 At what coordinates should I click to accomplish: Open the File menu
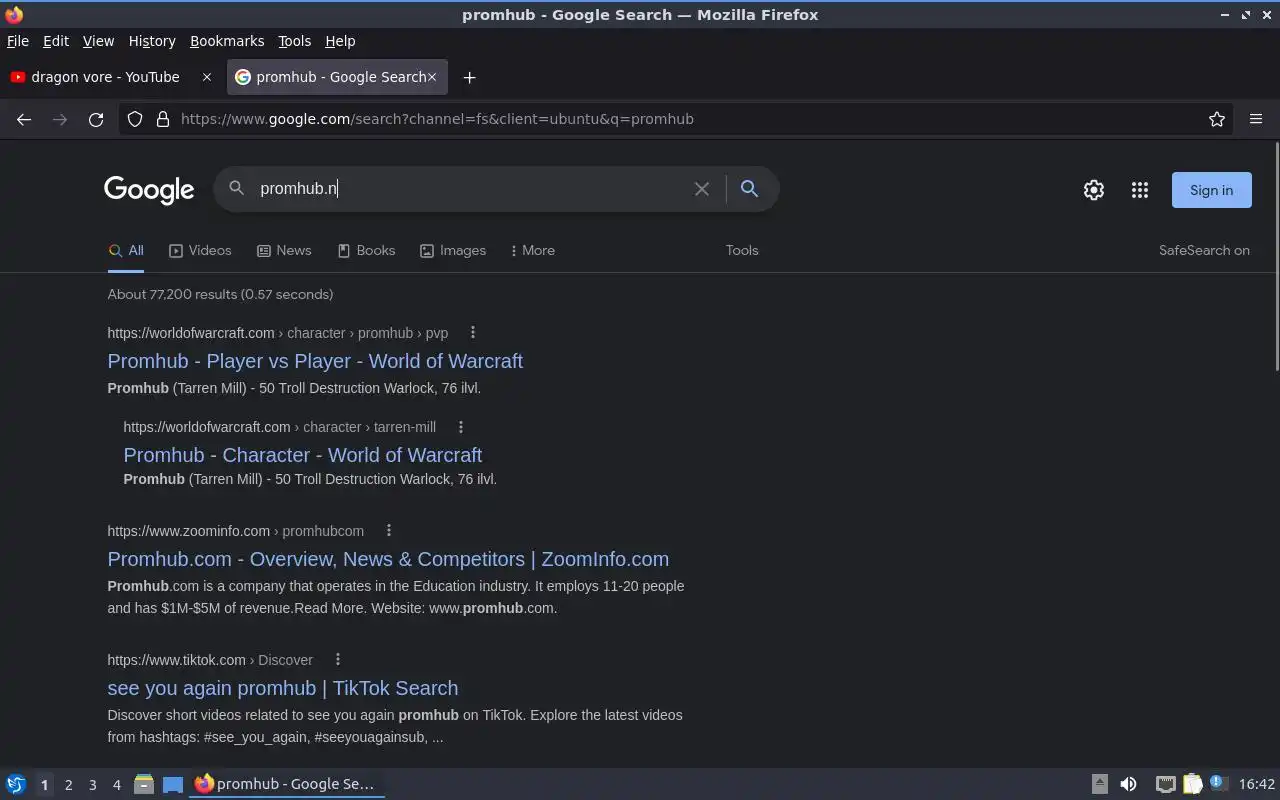pyautogui.click(x=18, y=41)
